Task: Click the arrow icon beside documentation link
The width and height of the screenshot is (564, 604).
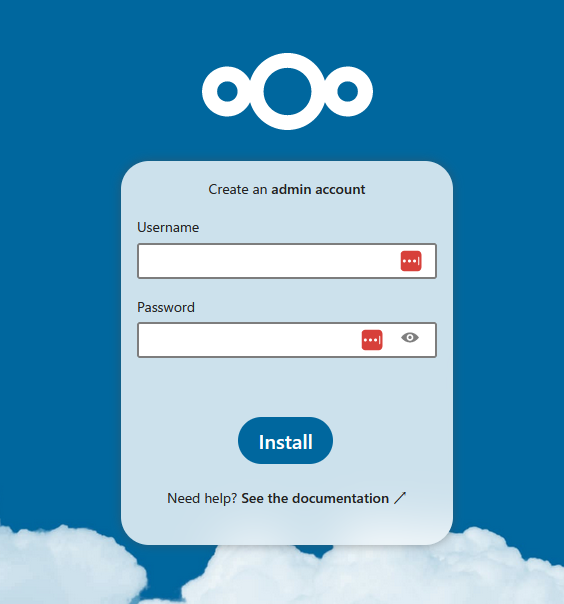Action: click(x=400, y=498)
